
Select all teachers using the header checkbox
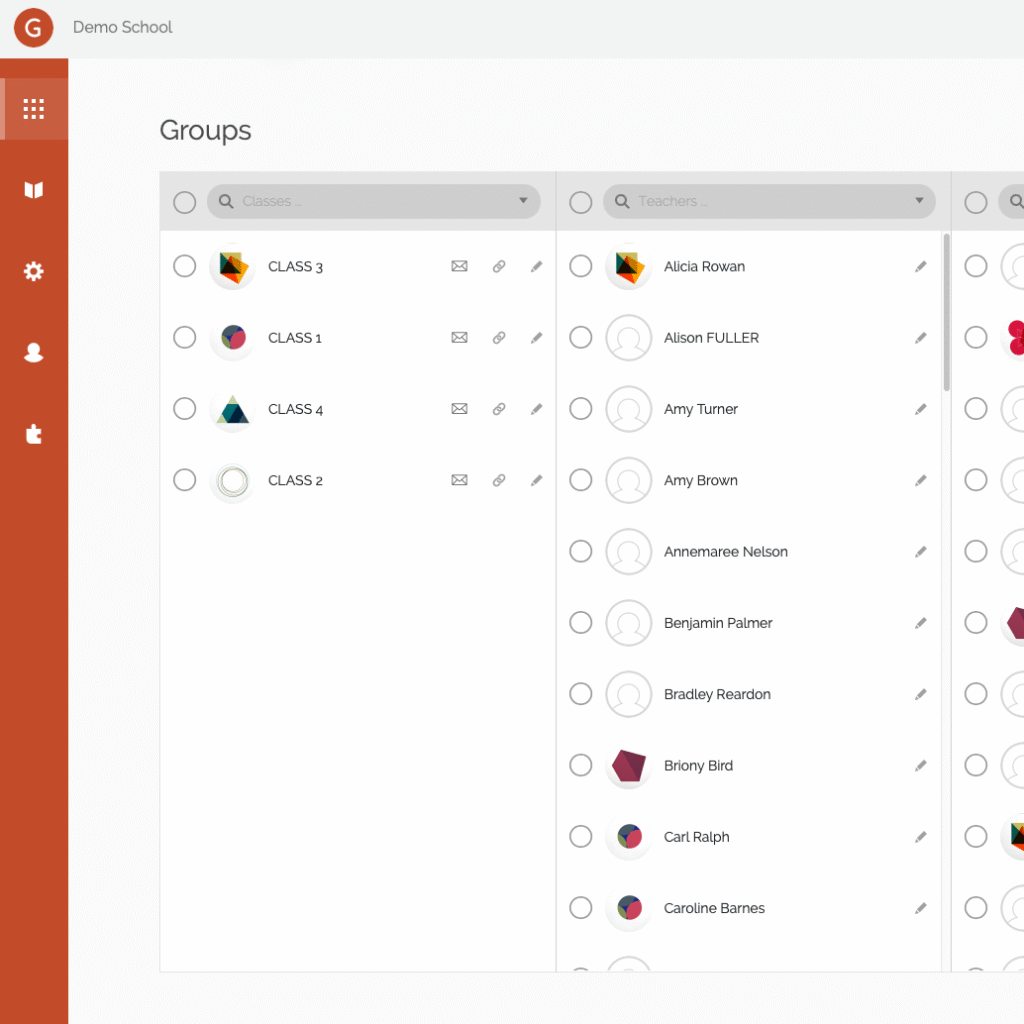click(580, 201)
